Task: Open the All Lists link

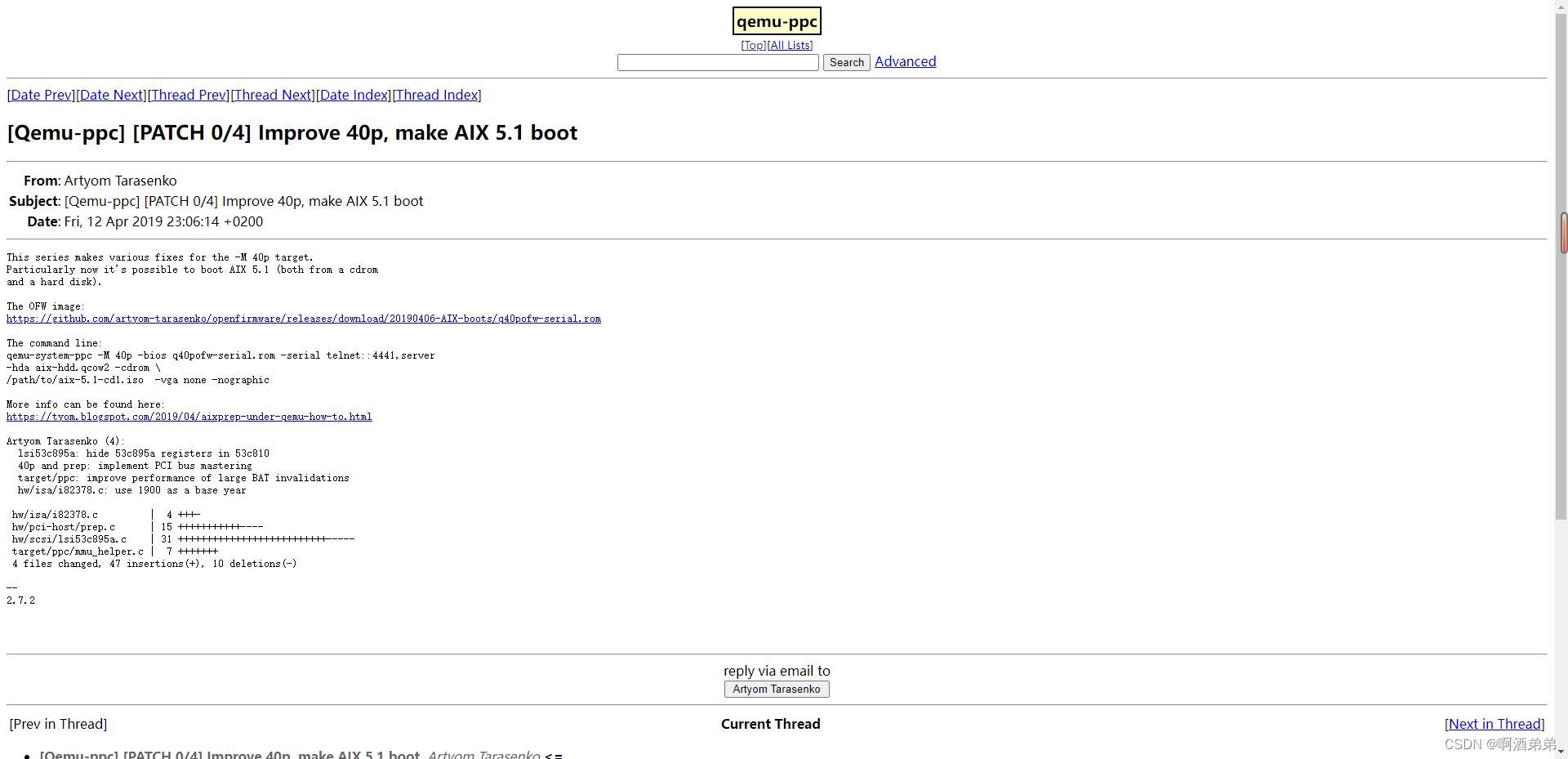Action: click(790, 46)
